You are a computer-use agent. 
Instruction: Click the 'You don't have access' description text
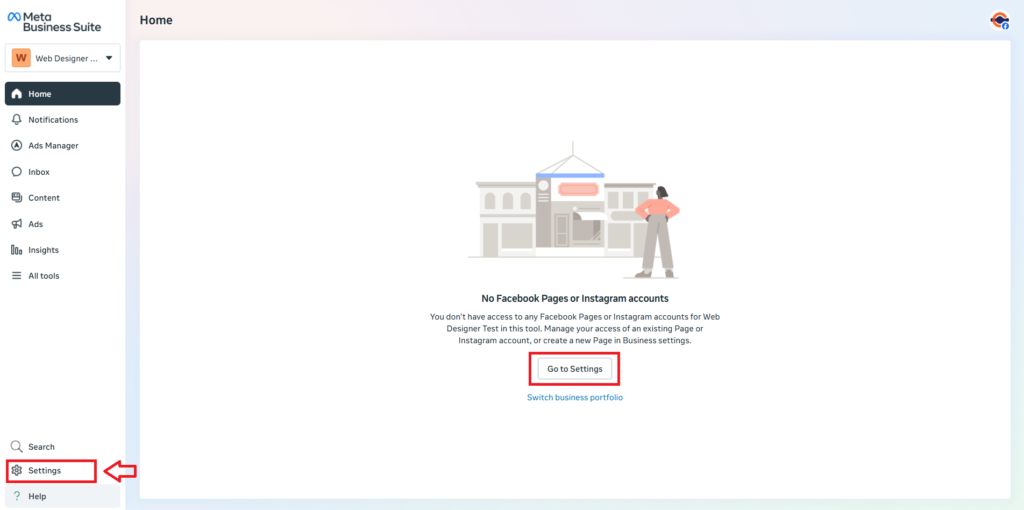575,328
